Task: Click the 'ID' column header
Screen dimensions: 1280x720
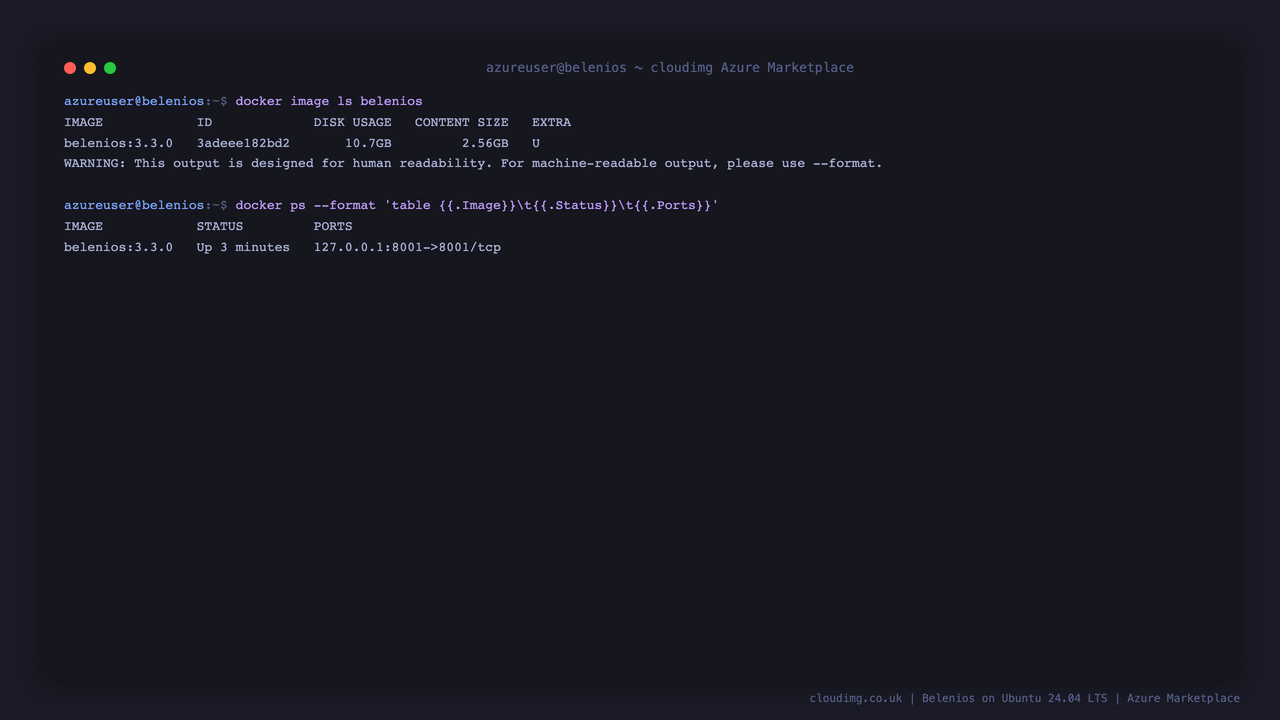Action: [204, 122]
